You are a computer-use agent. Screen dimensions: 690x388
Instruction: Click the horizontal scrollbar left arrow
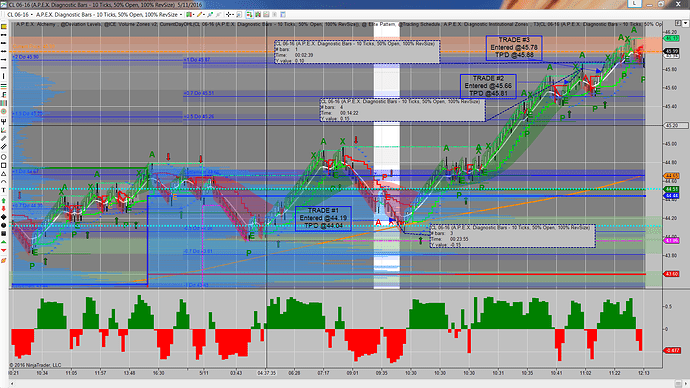pos(12,384)
